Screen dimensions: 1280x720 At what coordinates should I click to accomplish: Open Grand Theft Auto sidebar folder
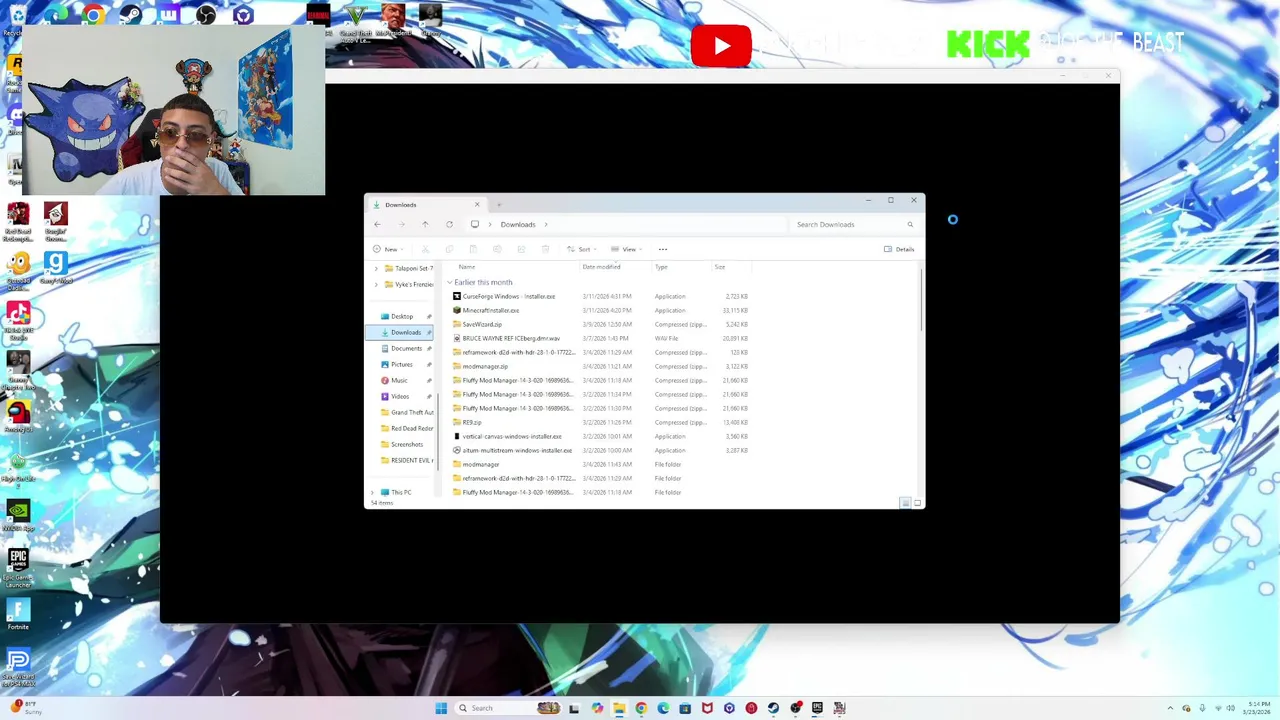tap(405, 412)
